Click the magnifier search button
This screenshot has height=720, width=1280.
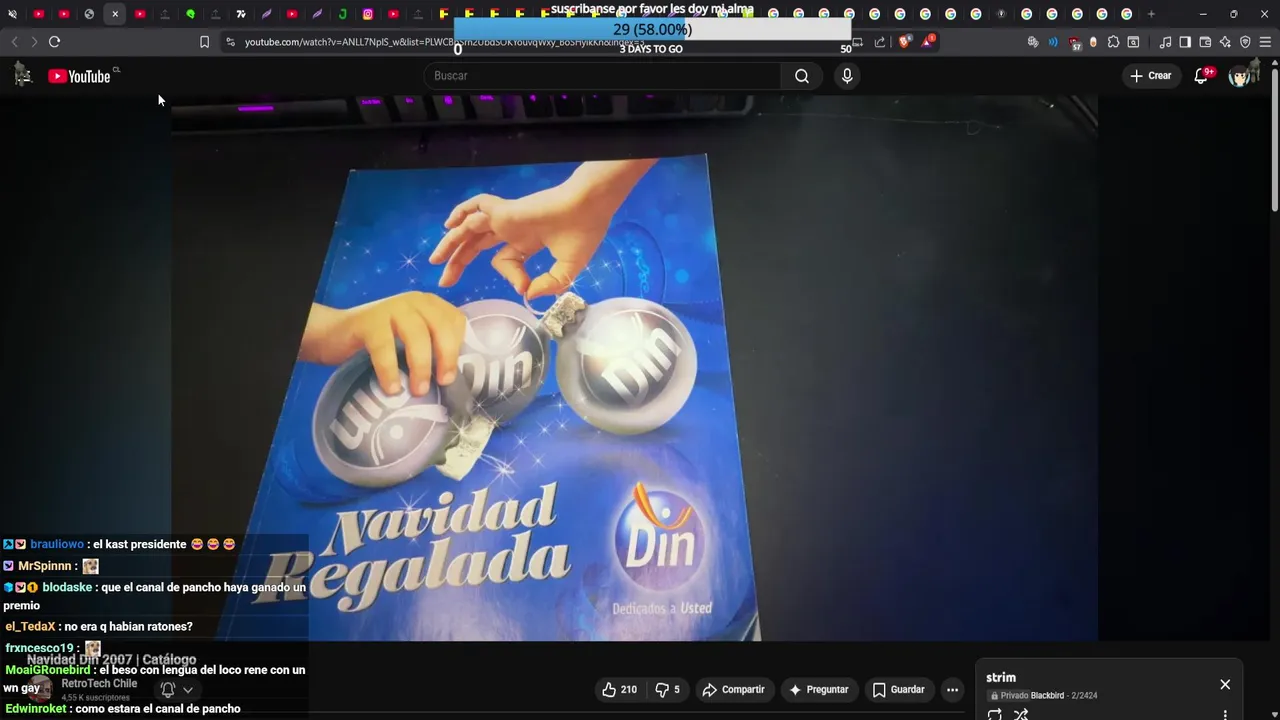point(802,76)
